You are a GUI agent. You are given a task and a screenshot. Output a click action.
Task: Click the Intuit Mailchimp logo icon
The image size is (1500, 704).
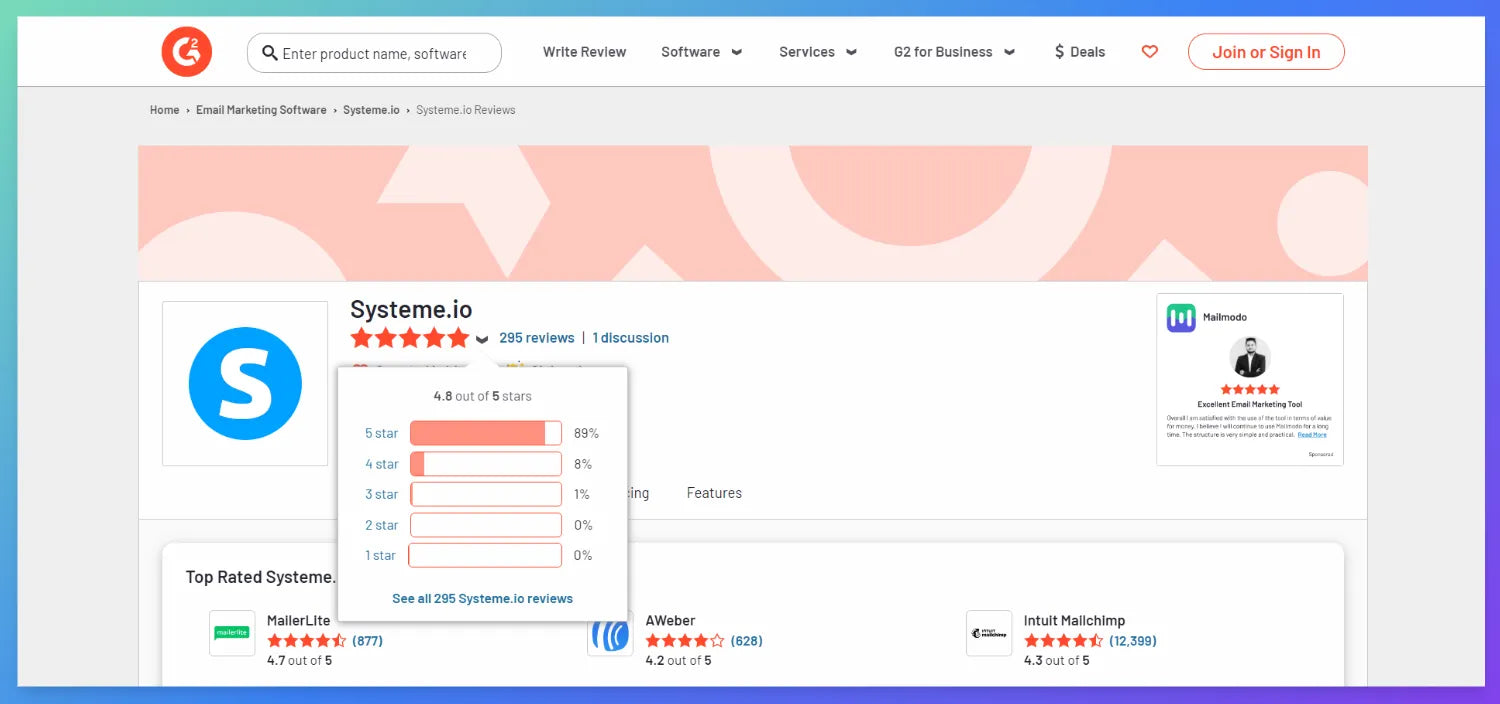[x=989, y=633]
